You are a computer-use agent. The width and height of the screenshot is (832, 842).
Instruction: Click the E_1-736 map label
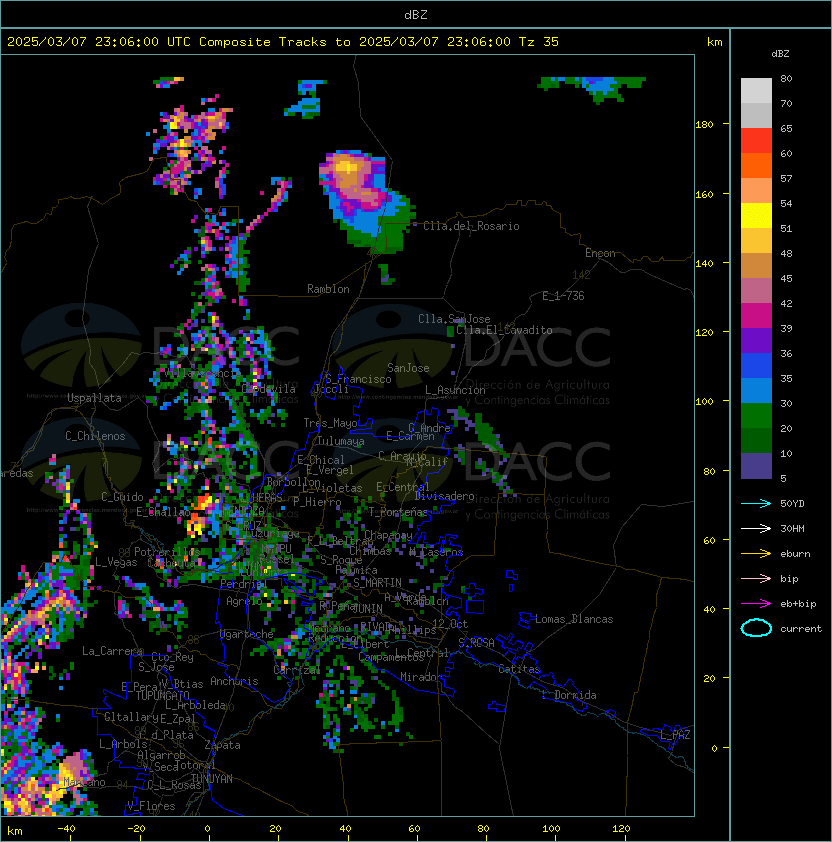(563, 296)
